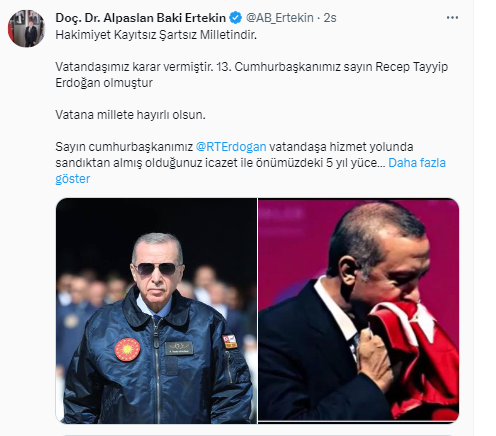Click the Vatandaşımız karar vermiştir paragraph
Viewport: 496px width, 436px height.
251,75
